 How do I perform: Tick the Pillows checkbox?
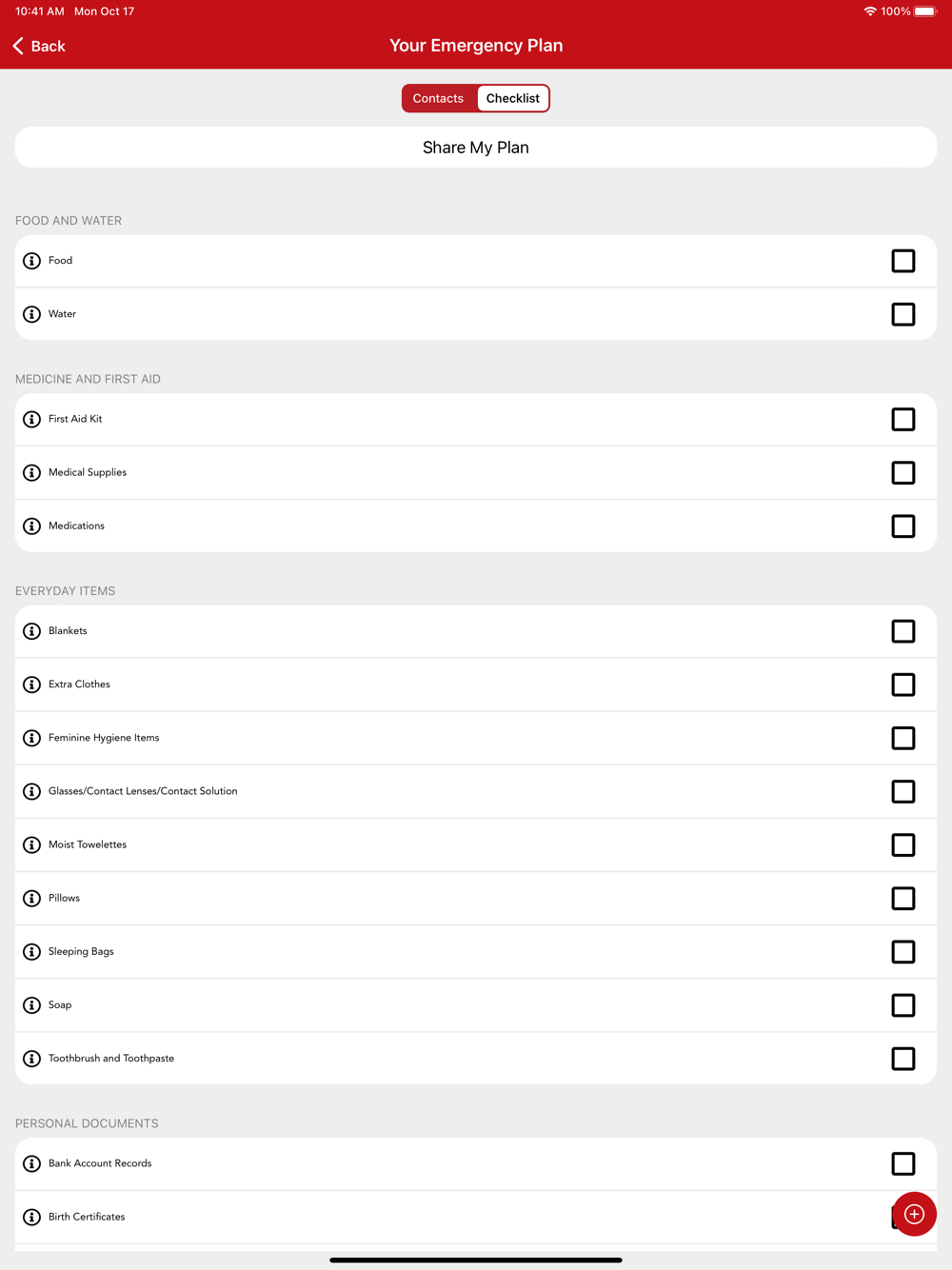point(903,899)
